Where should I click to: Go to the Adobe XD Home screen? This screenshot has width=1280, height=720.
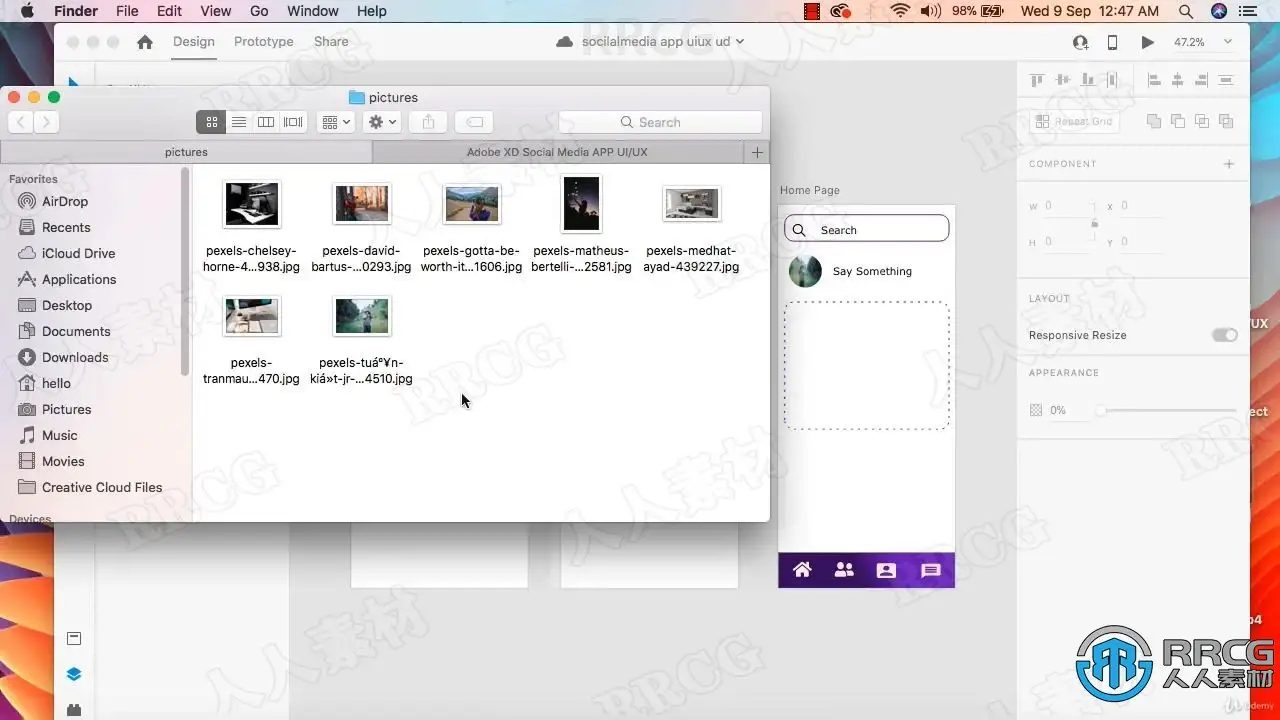[x=145, y=42]
